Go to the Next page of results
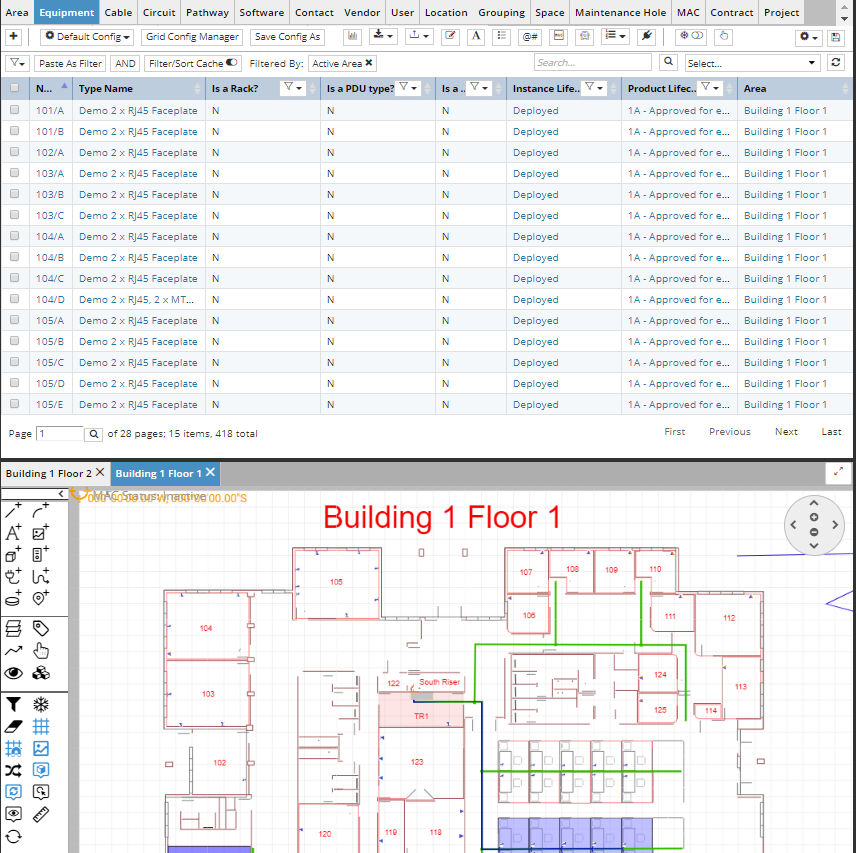The image size is (856, 853). pyautogui.click(x=786, y=431)
